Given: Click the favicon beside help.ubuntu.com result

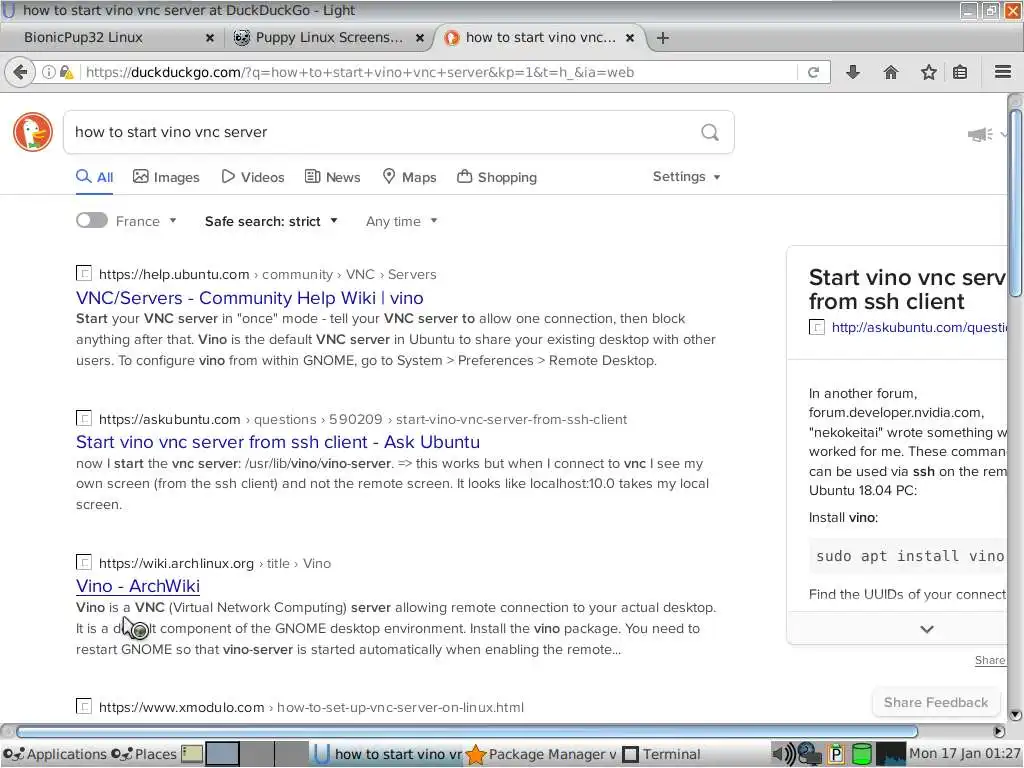Looking at the screenshot, I should [x=84, y=273].
